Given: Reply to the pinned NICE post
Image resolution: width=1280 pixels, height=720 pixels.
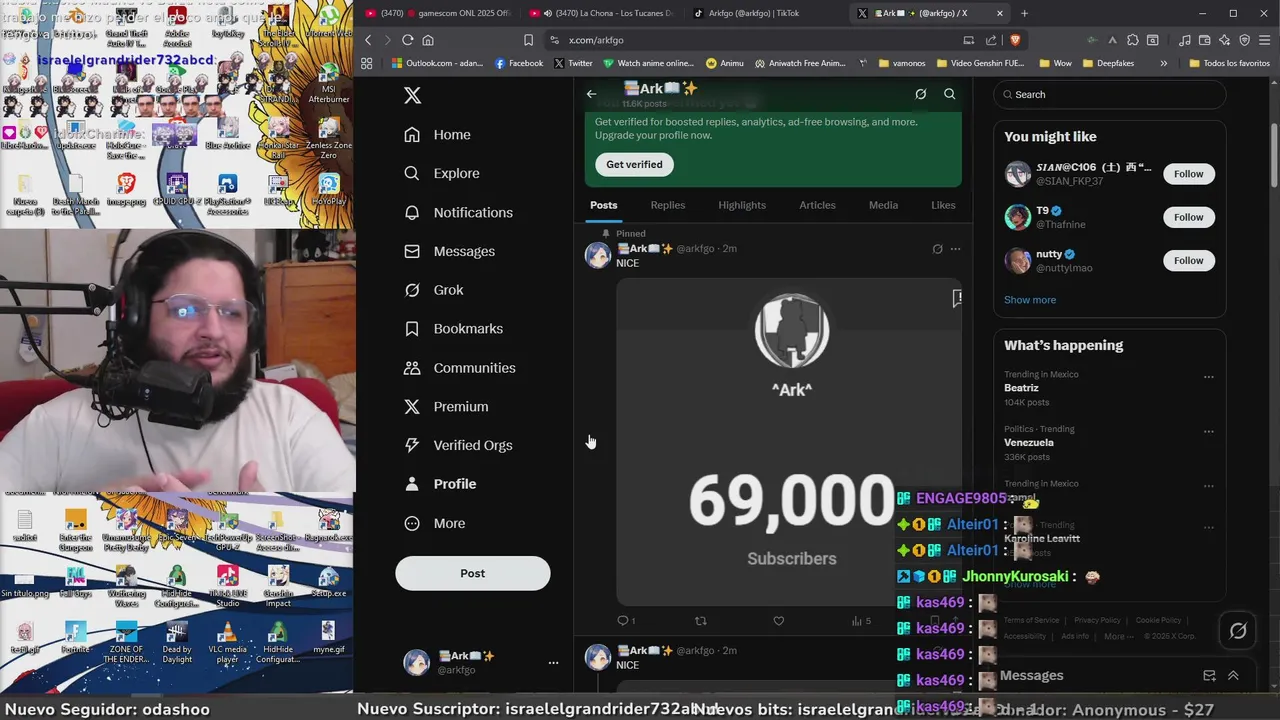Looking at the screenshot, I should point(626,621).
